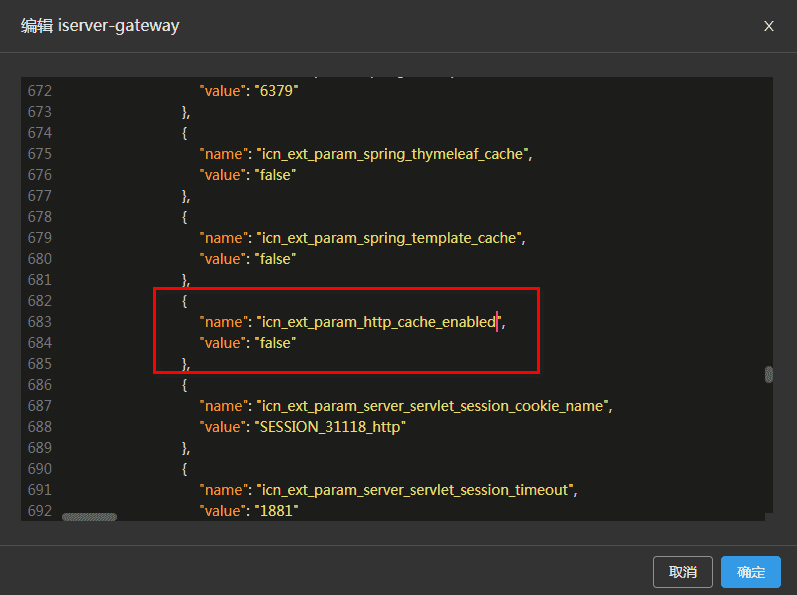
Task: Click the "false" value on line 676
Action: pos(275,175)
